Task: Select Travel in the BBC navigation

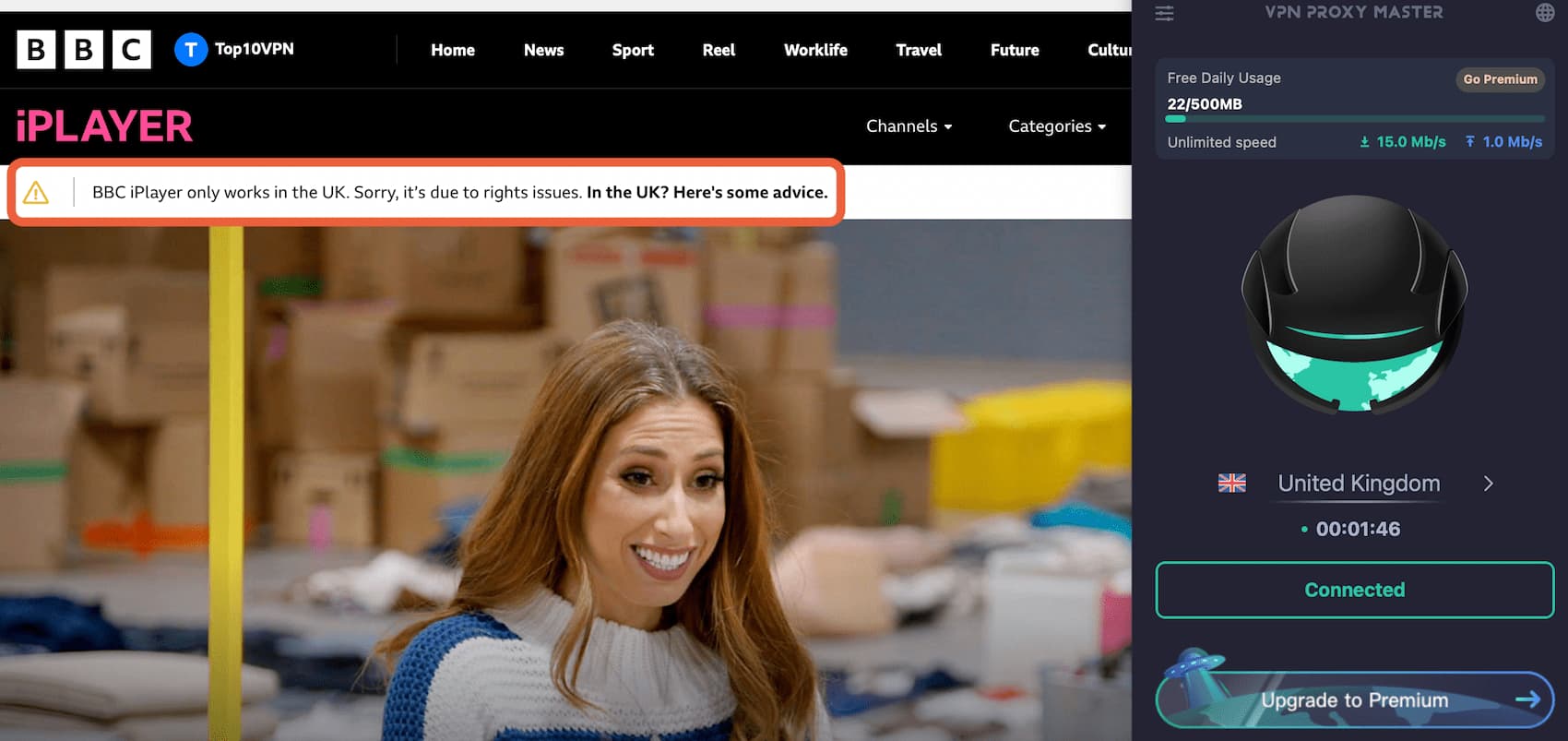Action: point(919,50)
